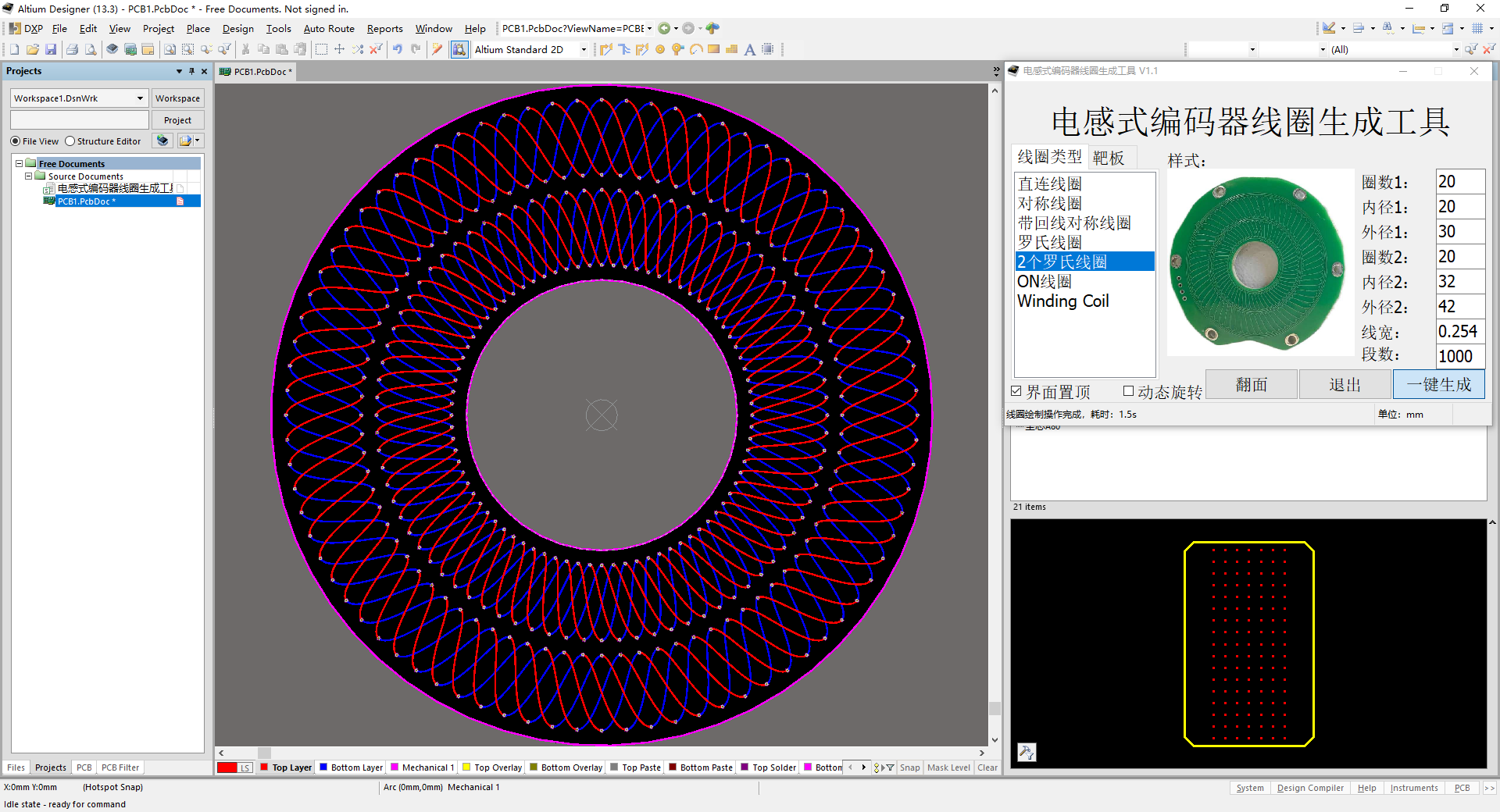Pin the Projects panel with pushpin icon
This screenshot has height=812, width=1500.
191,71
